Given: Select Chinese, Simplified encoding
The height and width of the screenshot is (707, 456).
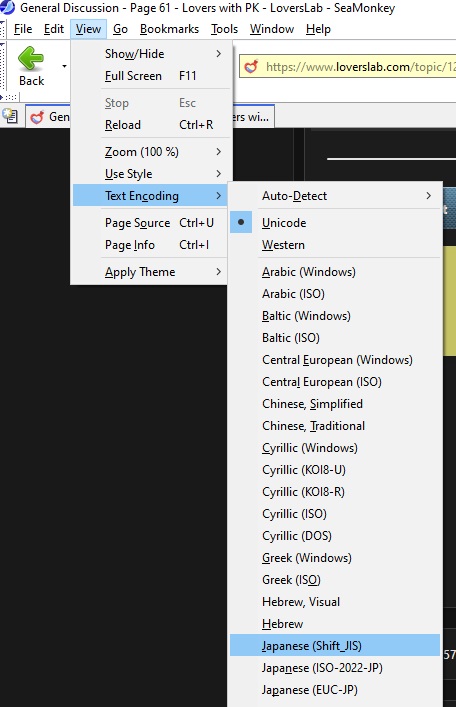Looking at the screenshot, I should coord(335,404).
